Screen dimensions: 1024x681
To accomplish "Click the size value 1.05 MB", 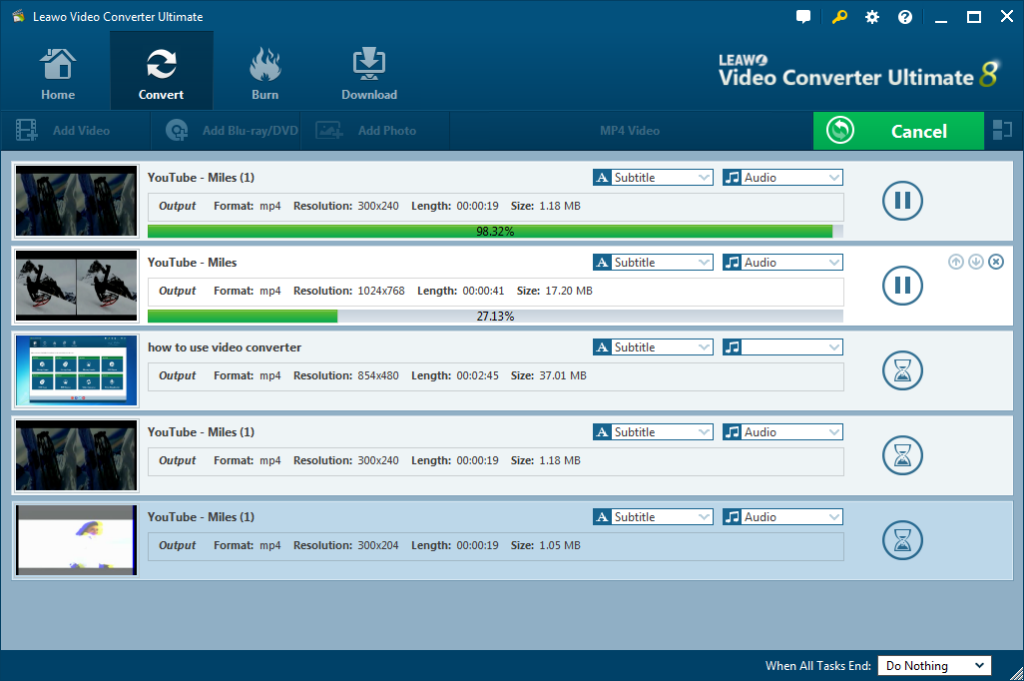I will (x=560, y=545).
